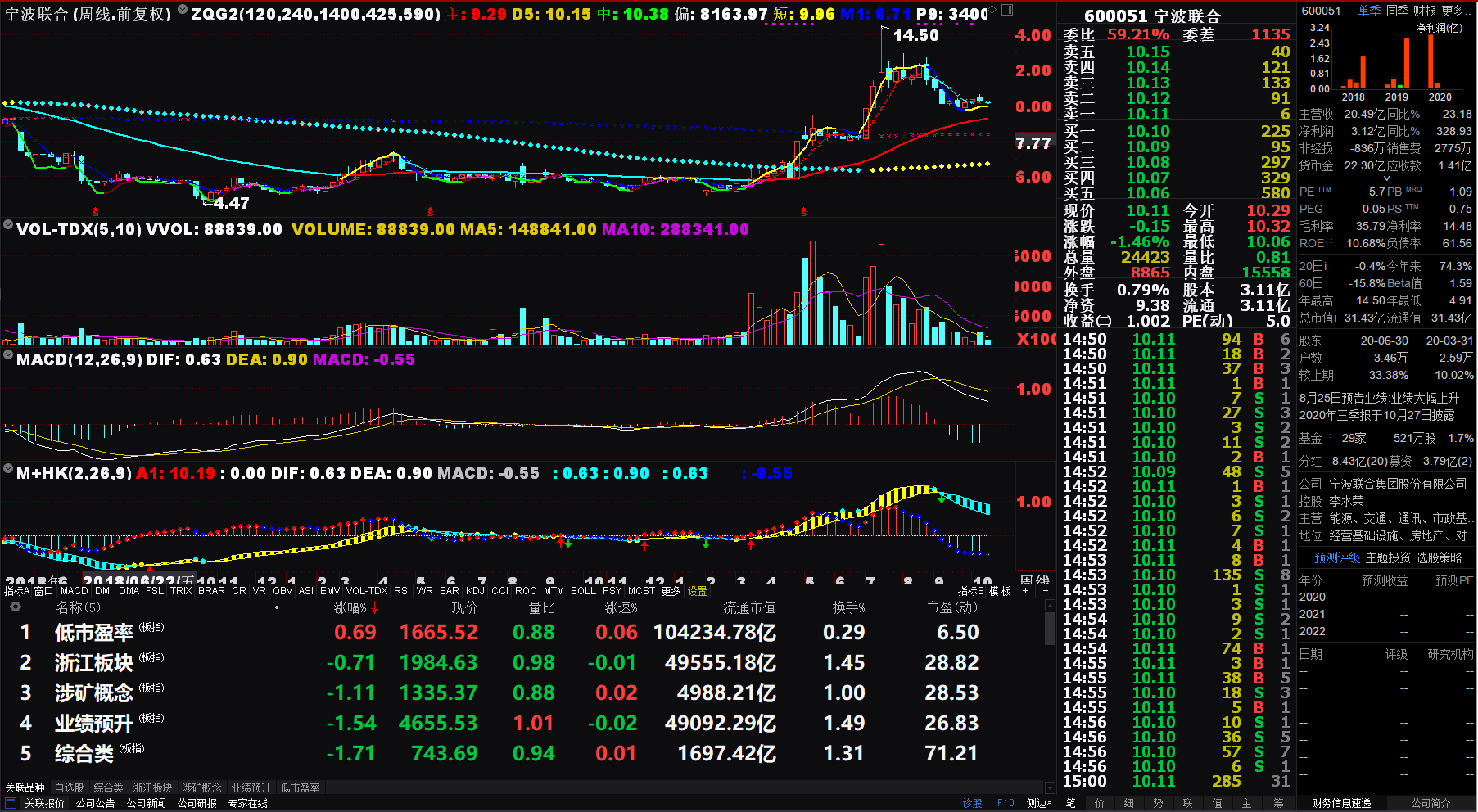The image size is (1478, 812).
Task: Click the 指标A button
Action: (16, 590)
